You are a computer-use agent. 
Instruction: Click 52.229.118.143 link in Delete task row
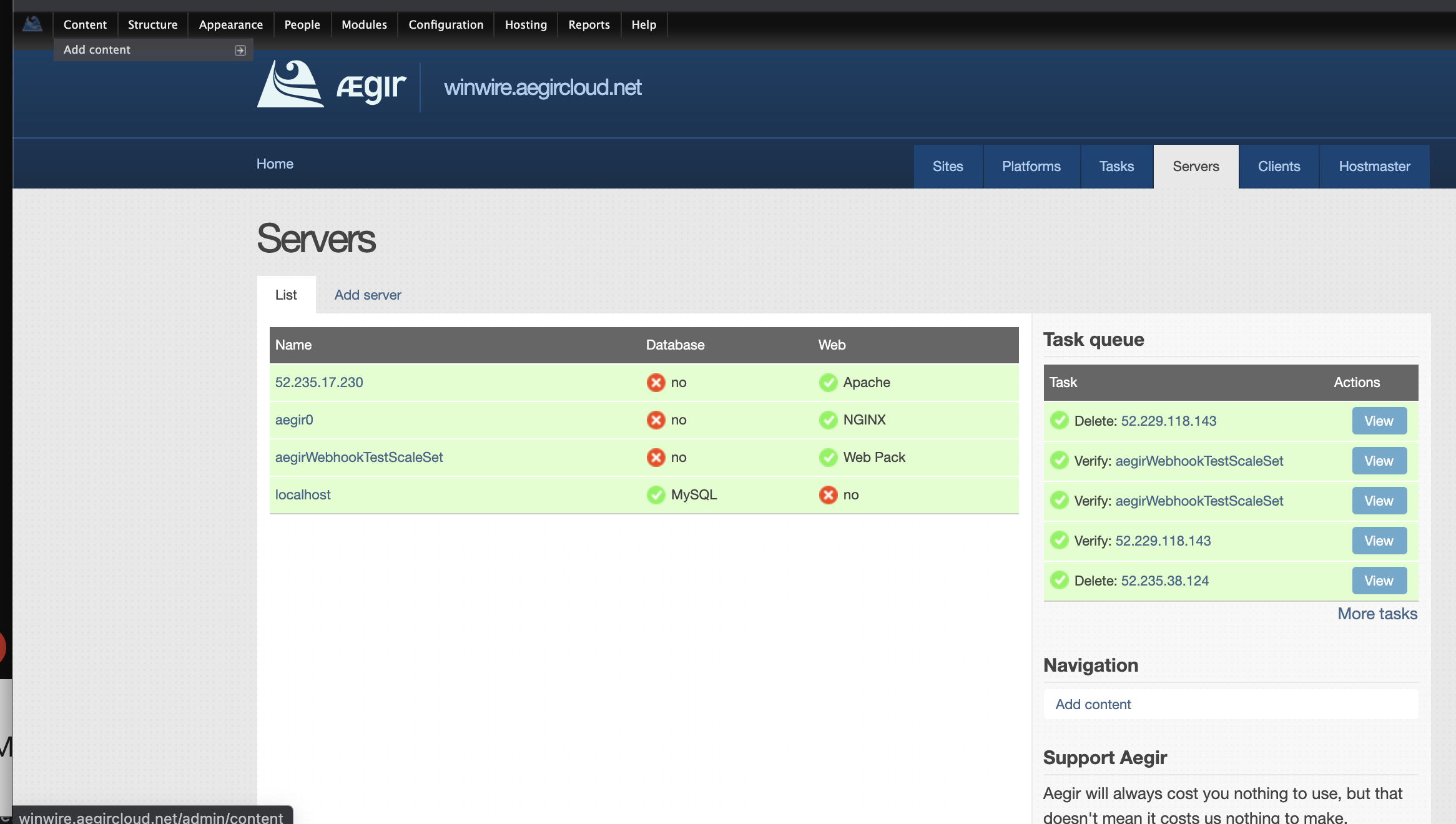tap(1169, 421)
